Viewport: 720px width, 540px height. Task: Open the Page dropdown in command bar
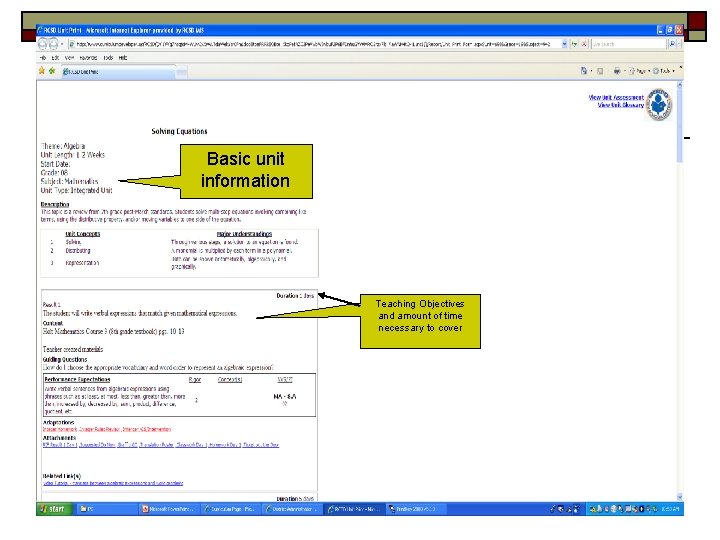[x=640, y=71]
